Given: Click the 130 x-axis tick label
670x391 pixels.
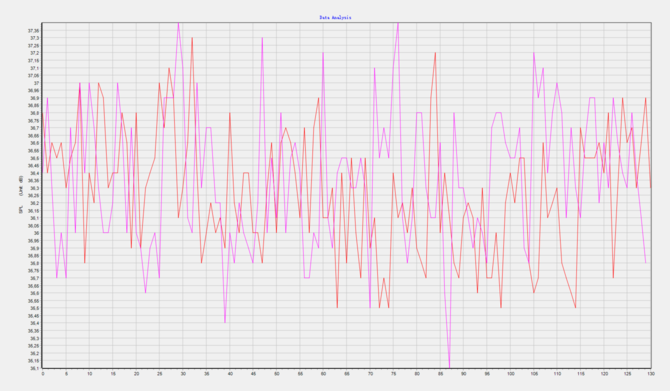Looking at the screenshot, I should [651, 373].
